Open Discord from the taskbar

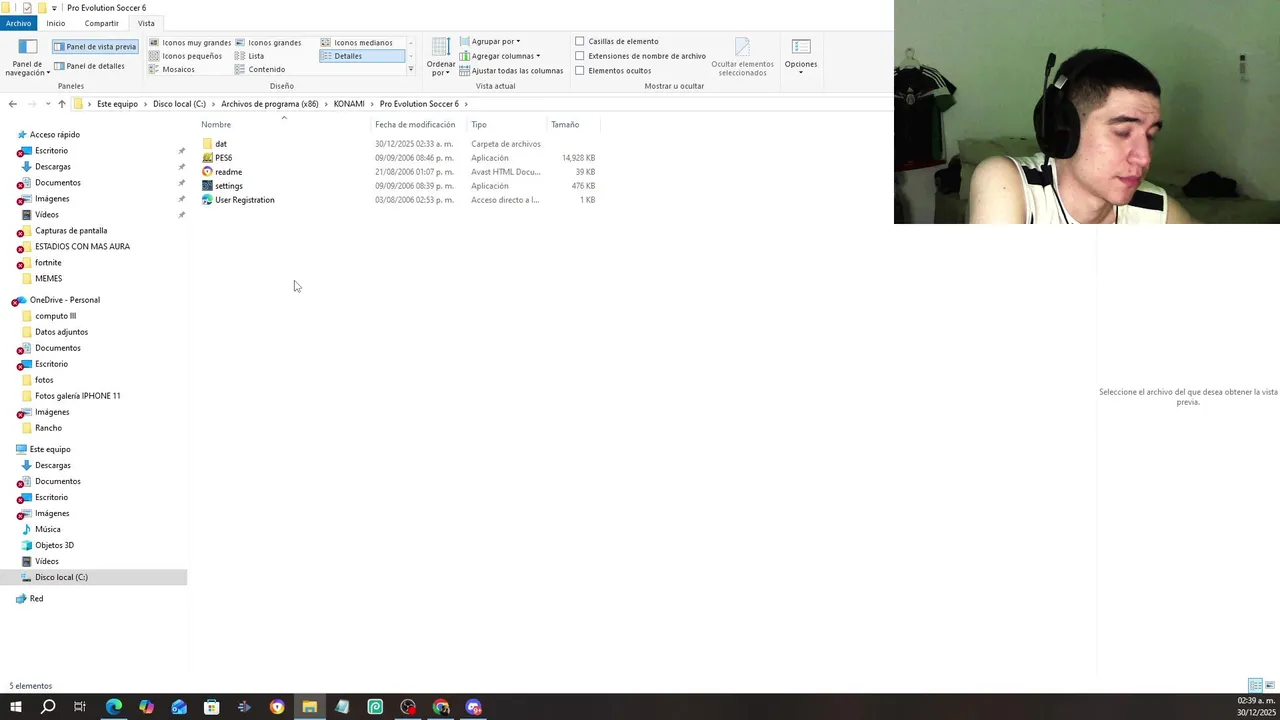474,707
